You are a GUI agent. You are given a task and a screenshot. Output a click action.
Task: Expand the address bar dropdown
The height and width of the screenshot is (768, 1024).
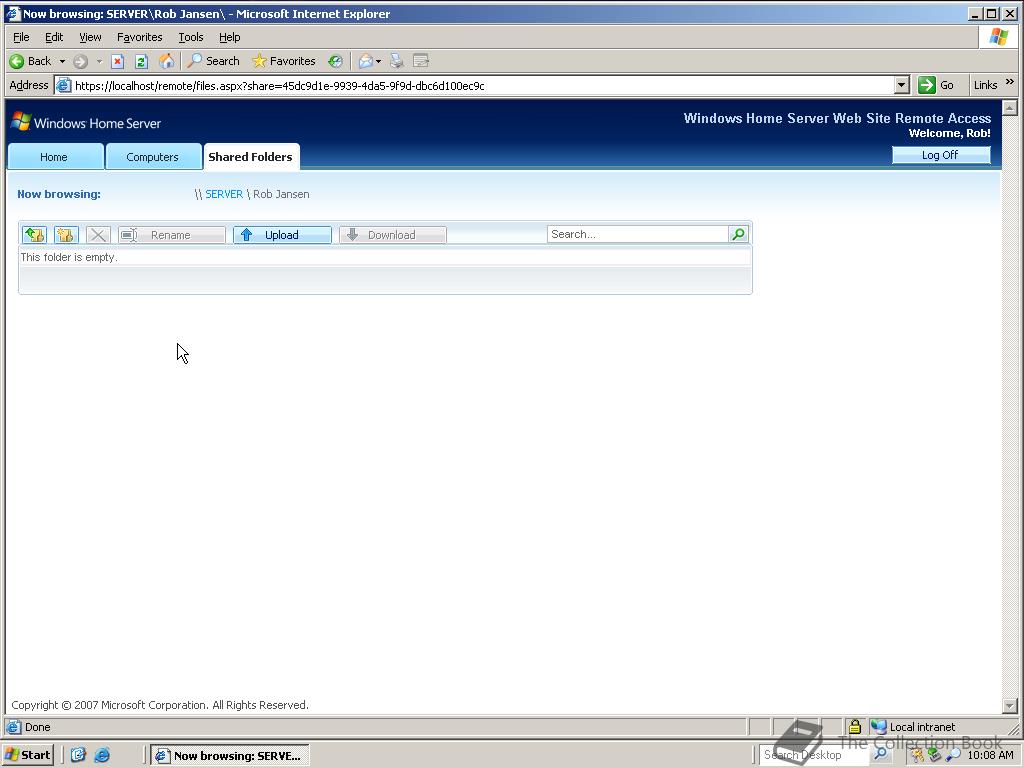pos(901,86)
